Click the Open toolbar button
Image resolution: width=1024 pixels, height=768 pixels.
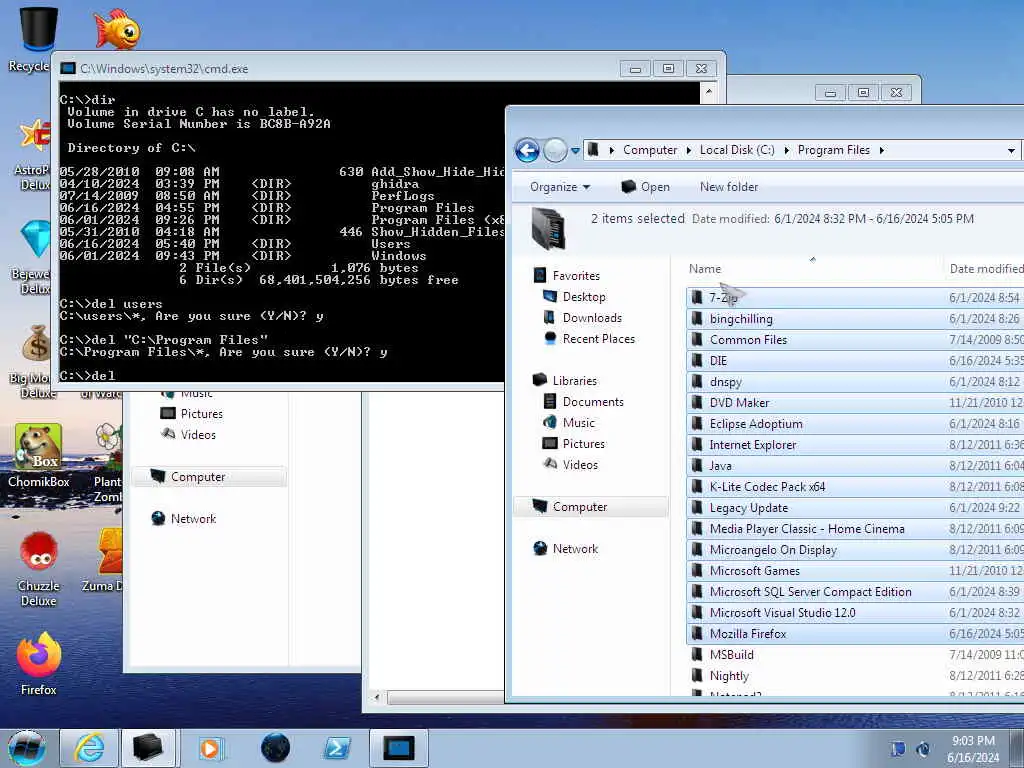point(645,187)
